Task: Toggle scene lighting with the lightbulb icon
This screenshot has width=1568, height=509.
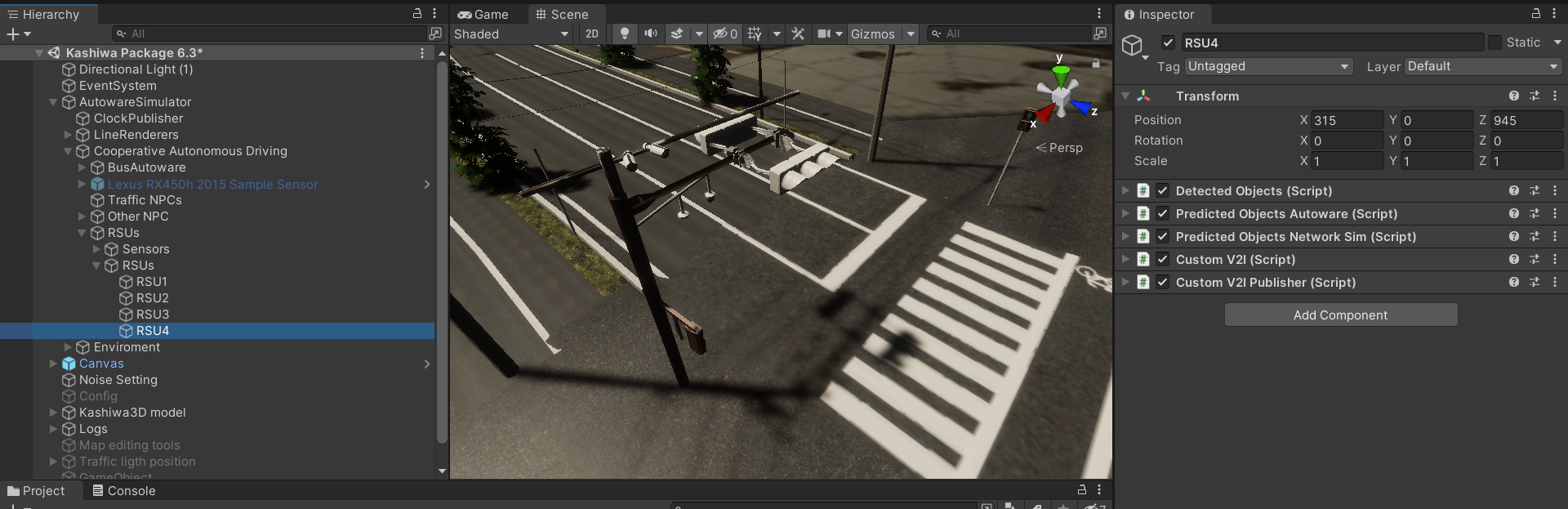Action: point(625,33)
